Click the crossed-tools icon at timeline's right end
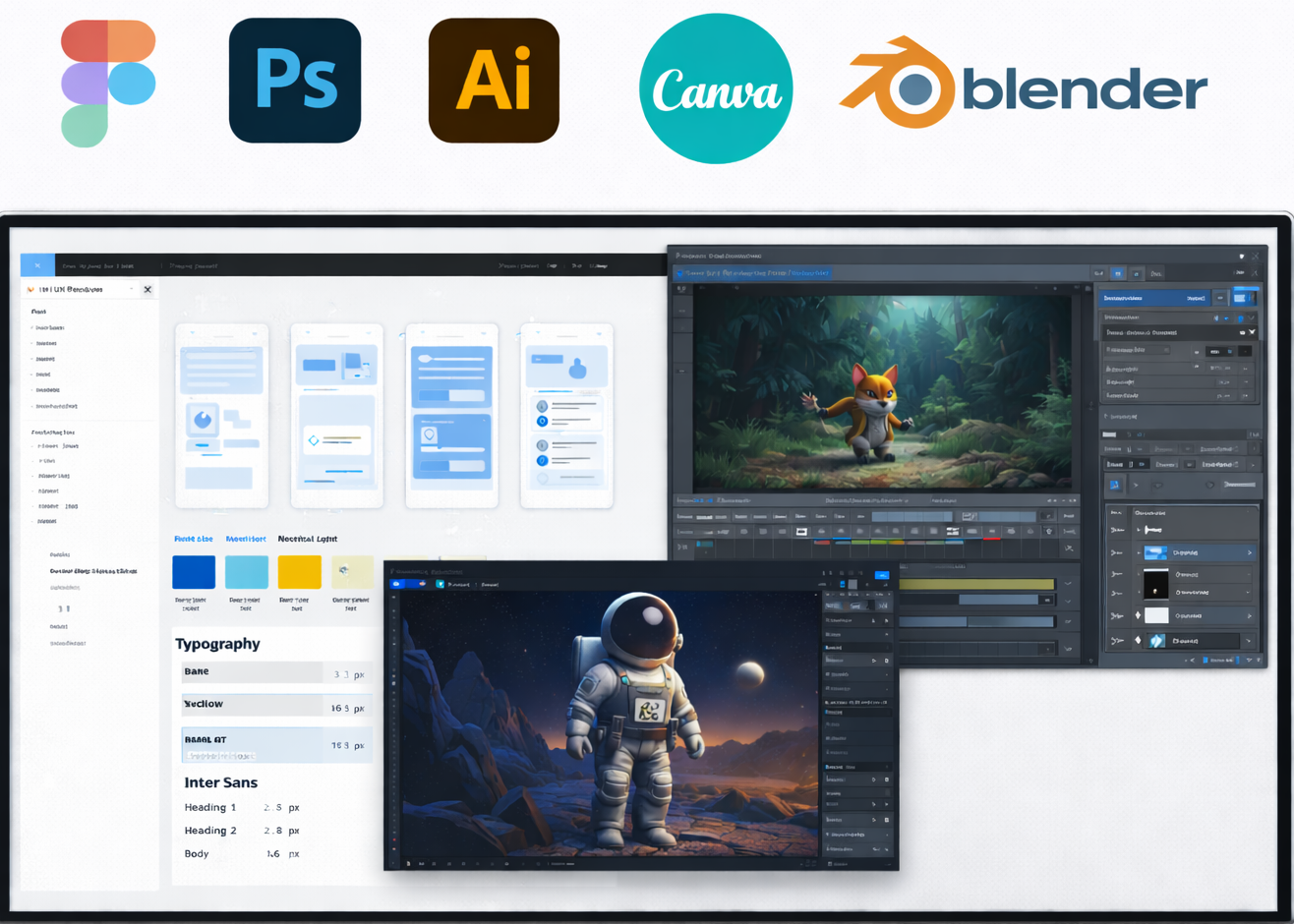This screenshot has height=924, width=1294. point(1069,549)
